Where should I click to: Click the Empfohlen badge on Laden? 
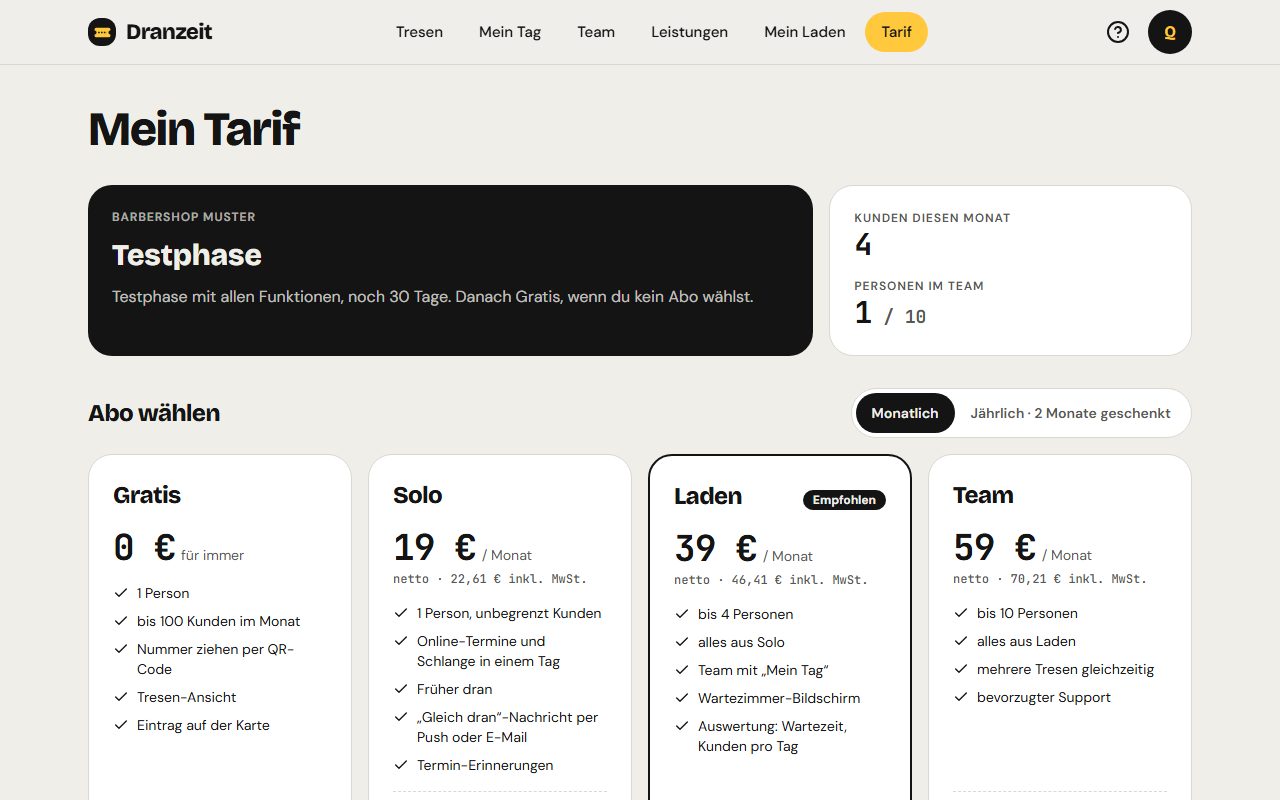[844, 500]
